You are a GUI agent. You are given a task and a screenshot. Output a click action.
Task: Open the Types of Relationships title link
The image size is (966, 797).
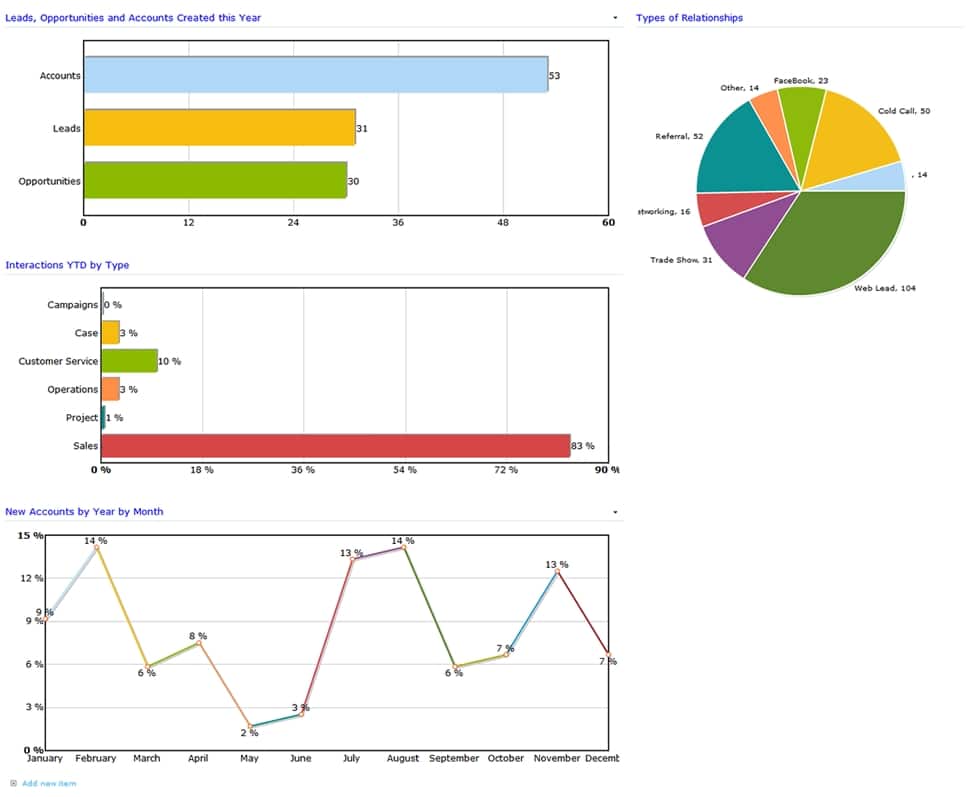pyautogui.click(x=689, y=18)
